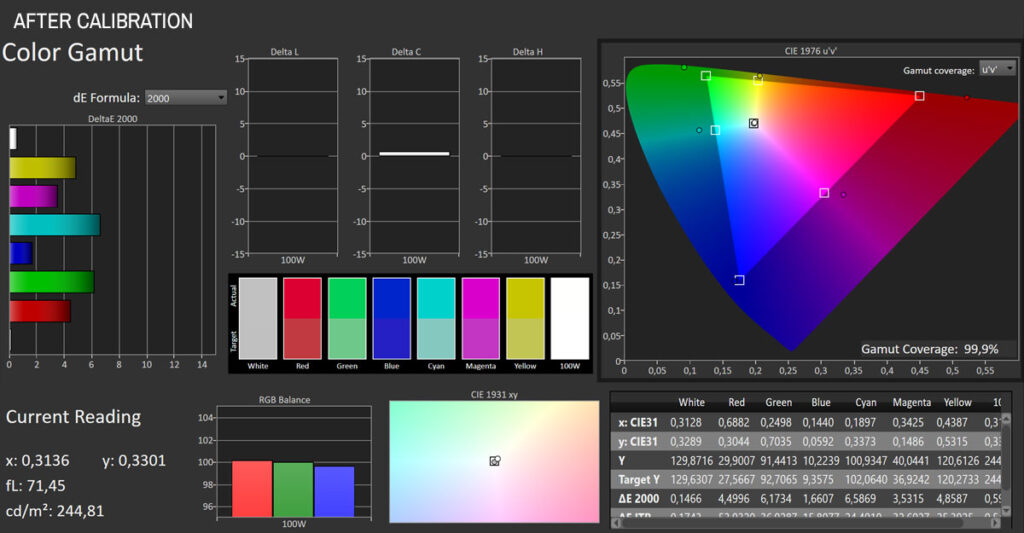The width and height of the screenshot is (1024, 533).
Task: Click the blue bar in RGB Balance chart
Action: click(334, 491)
